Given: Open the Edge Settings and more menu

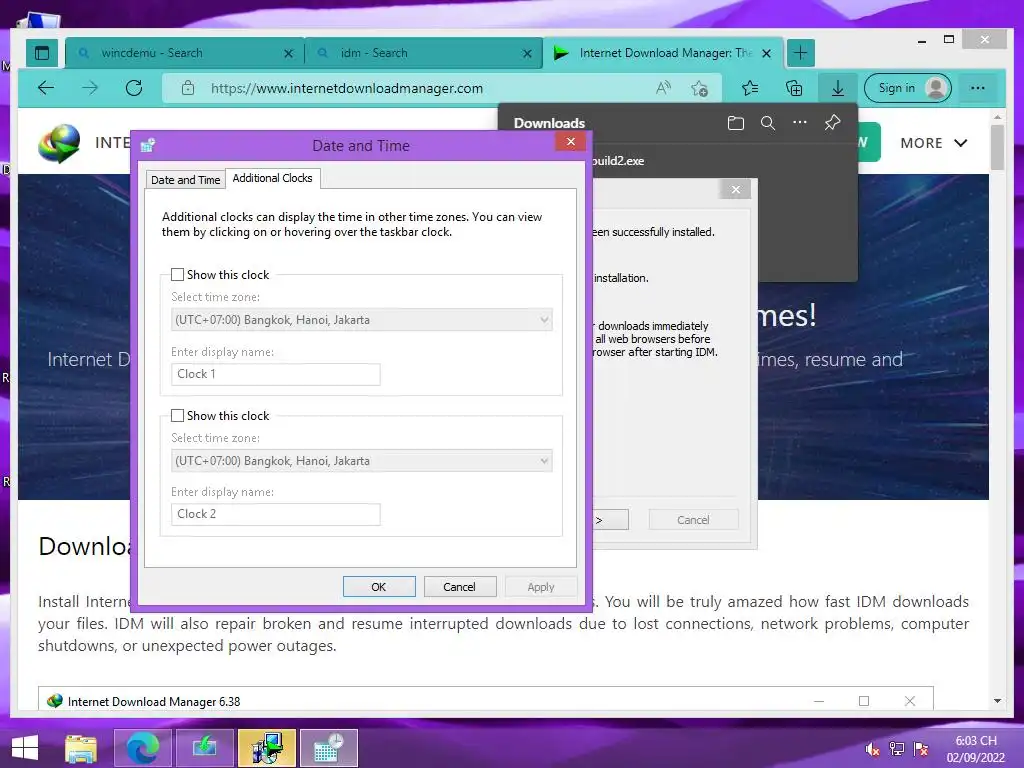Looking at the screenshot, I should [x=977, y=88].
